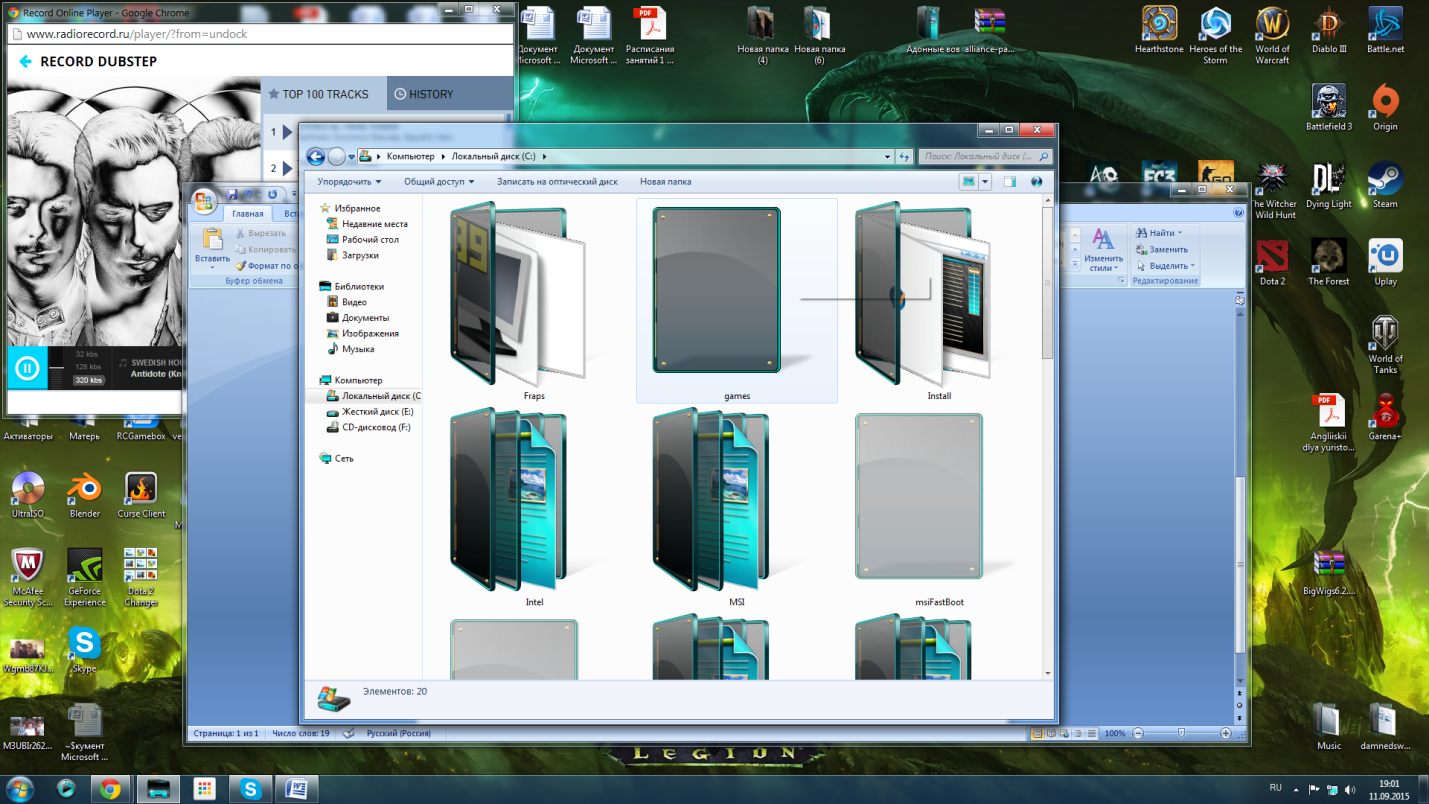1429x804 pixels.
Task: Cut selection with Вырезать in Word
Action: (260, 233)
